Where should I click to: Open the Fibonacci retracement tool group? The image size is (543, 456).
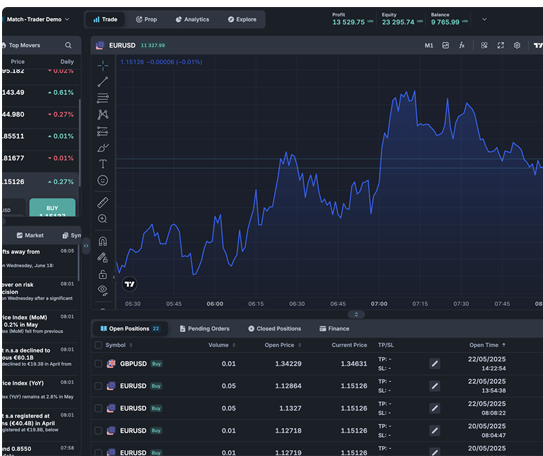click(103, 98)
